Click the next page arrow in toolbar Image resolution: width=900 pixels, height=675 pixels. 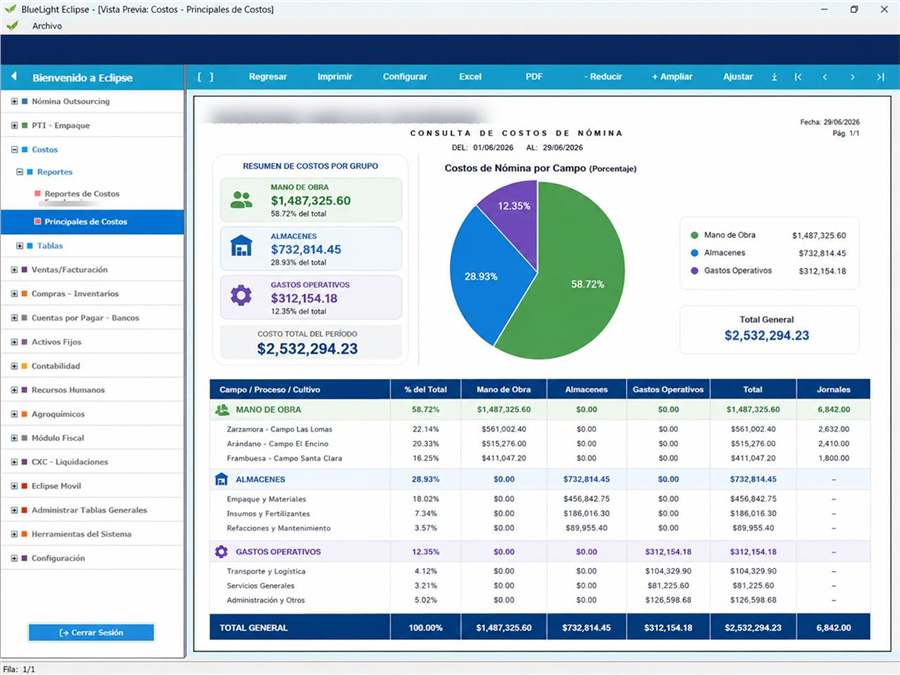[x=852, y=77]
